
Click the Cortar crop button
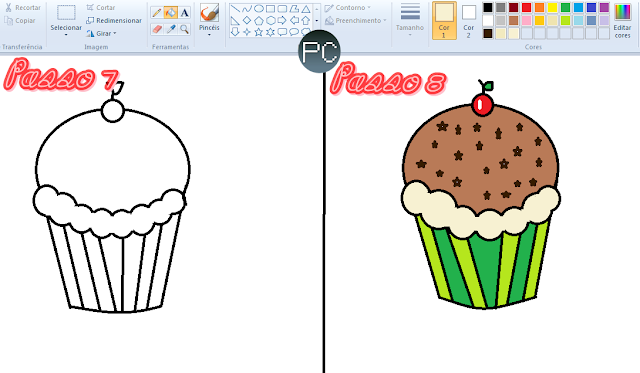(101, 8)
